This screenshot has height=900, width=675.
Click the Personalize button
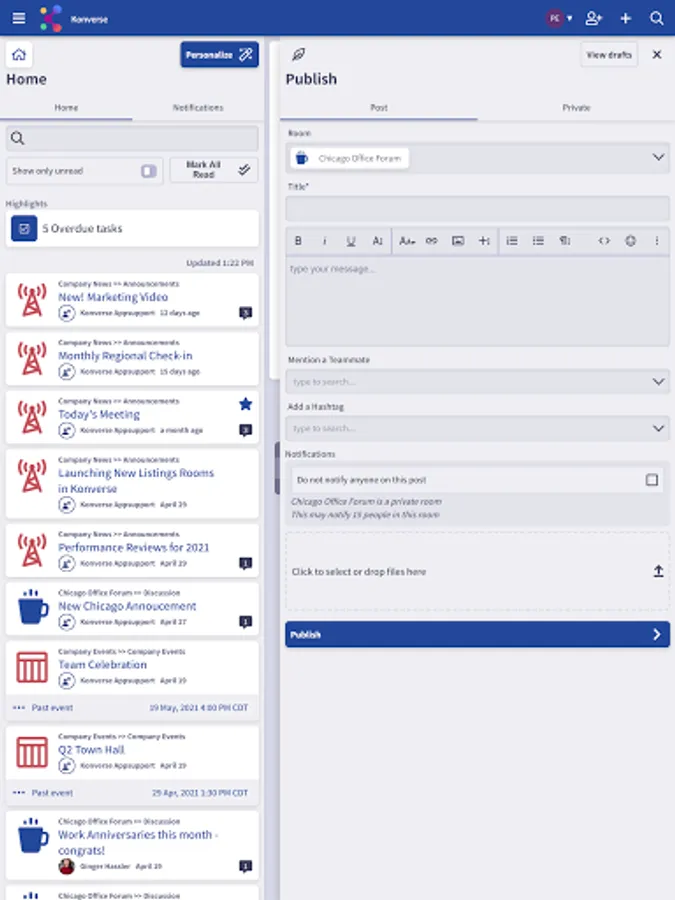[219, 55]
